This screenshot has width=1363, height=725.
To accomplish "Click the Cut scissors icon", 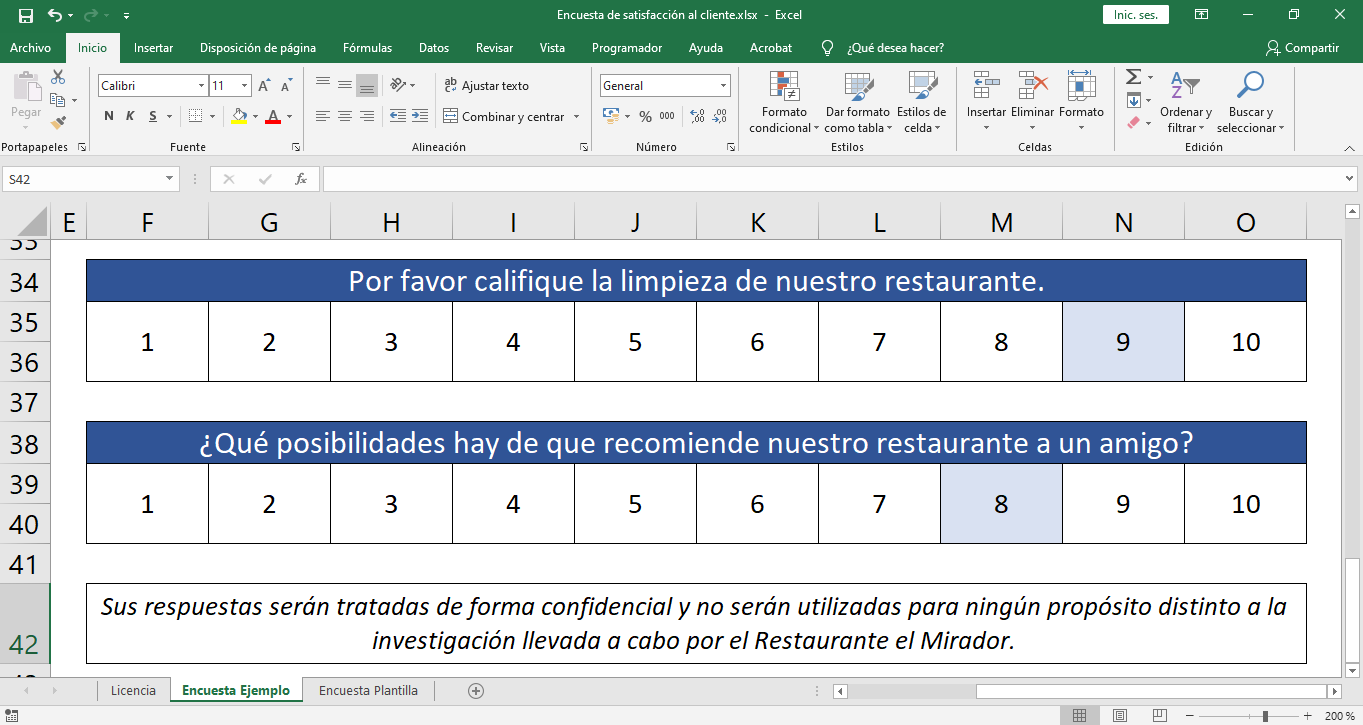I will click(58, 77).
